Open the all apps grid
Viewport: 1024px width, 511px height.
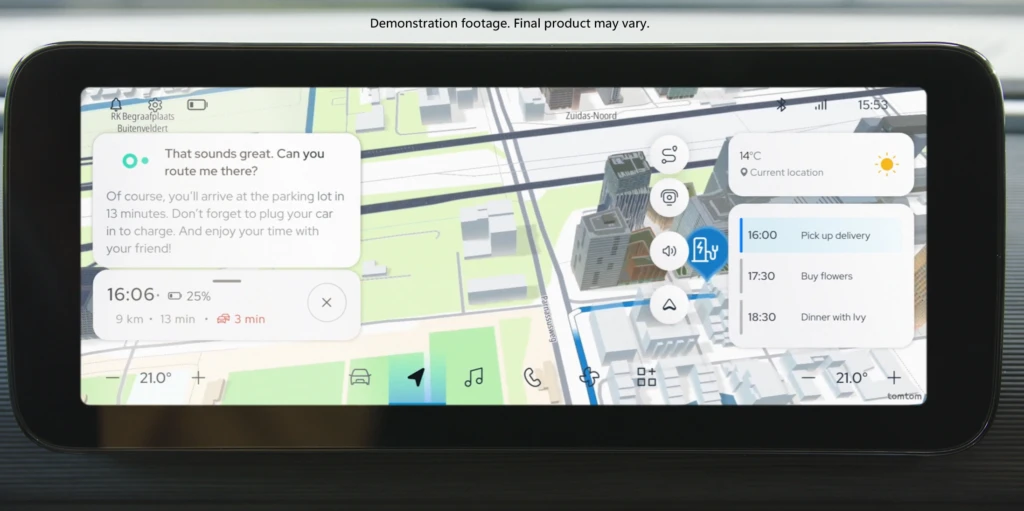point(646,377)
